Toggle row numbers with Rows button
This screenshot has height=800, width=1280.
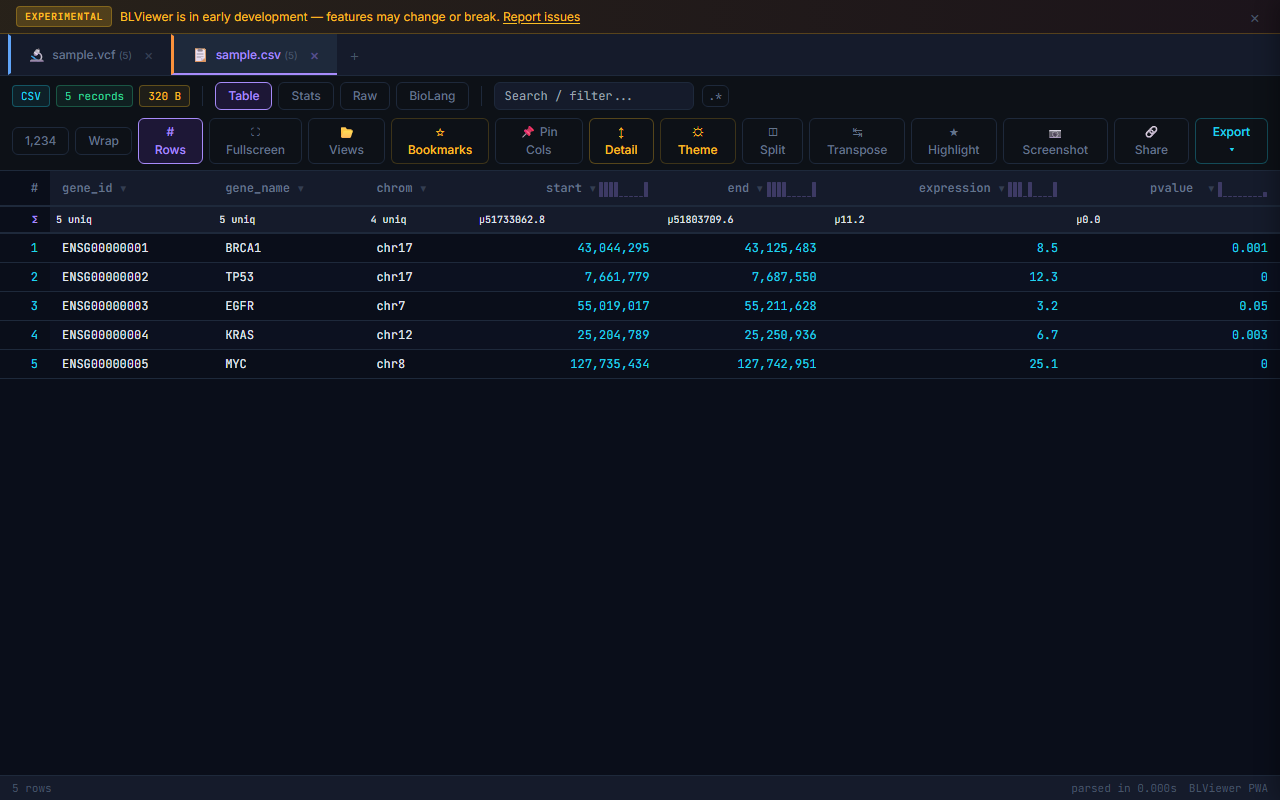pos(170,141)
